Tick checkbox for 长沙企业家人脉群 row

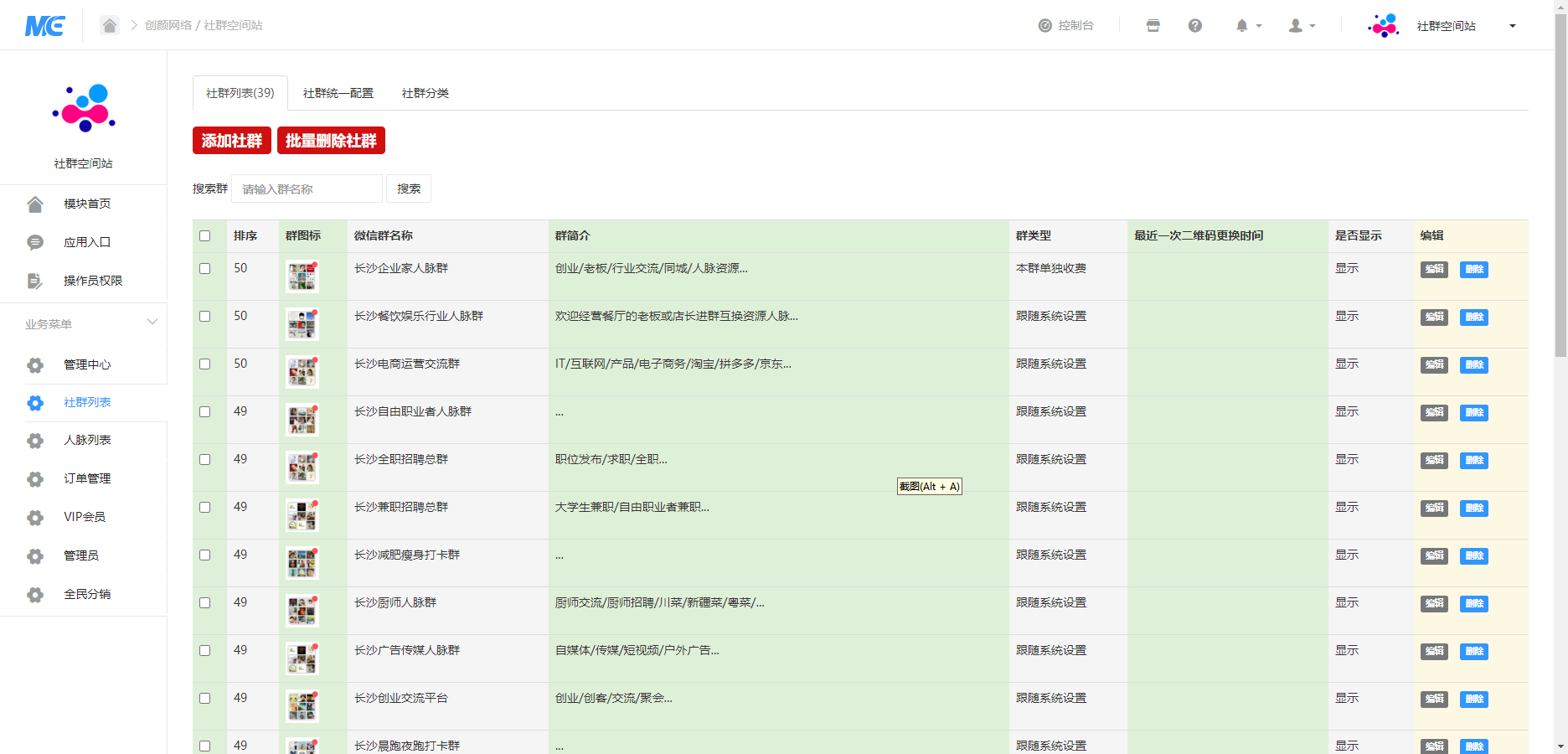(x=205, y=269)
